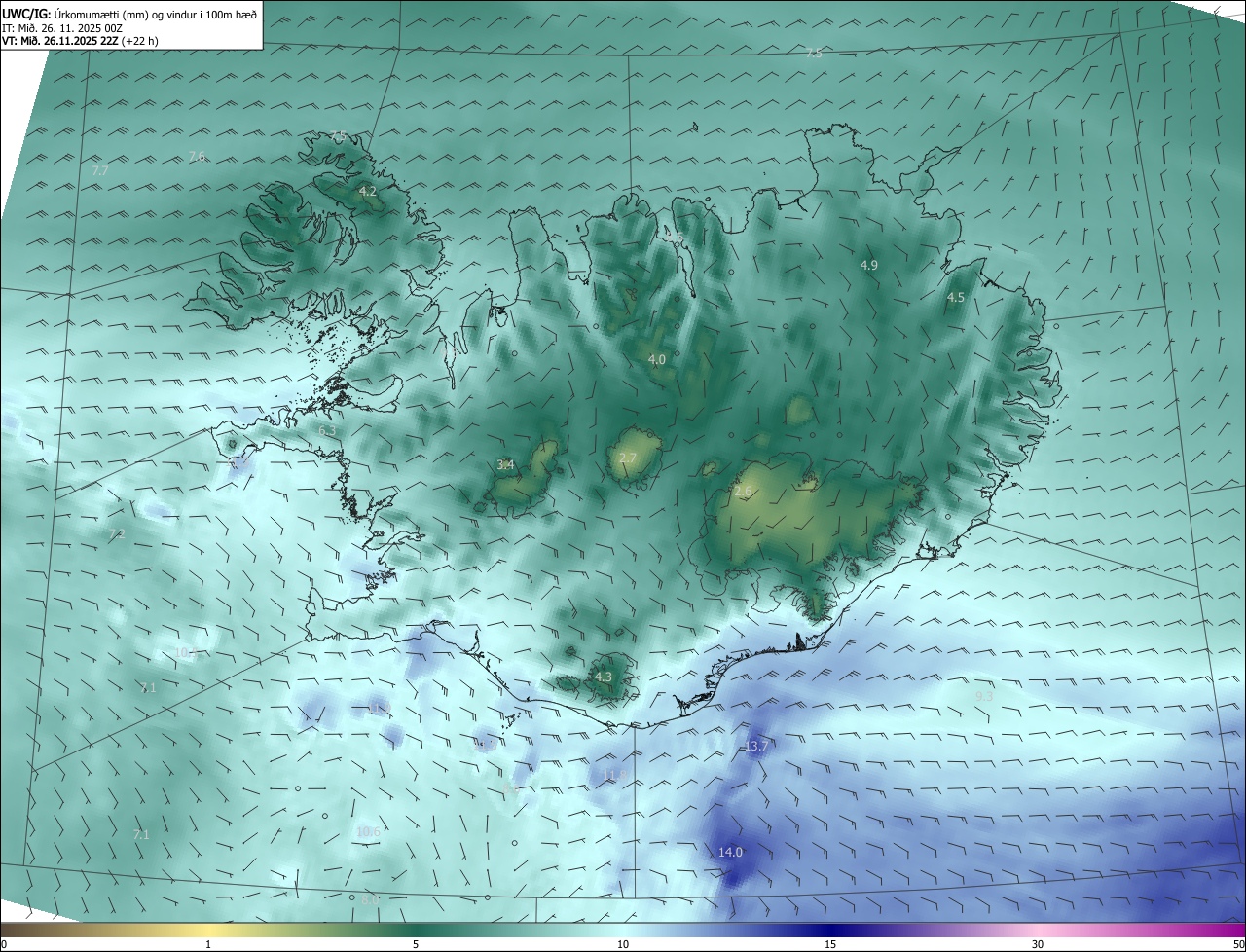Screen dimensions: 1246x952
Task: Click the 14.0 precipitation value label
Action: point(730,852)
